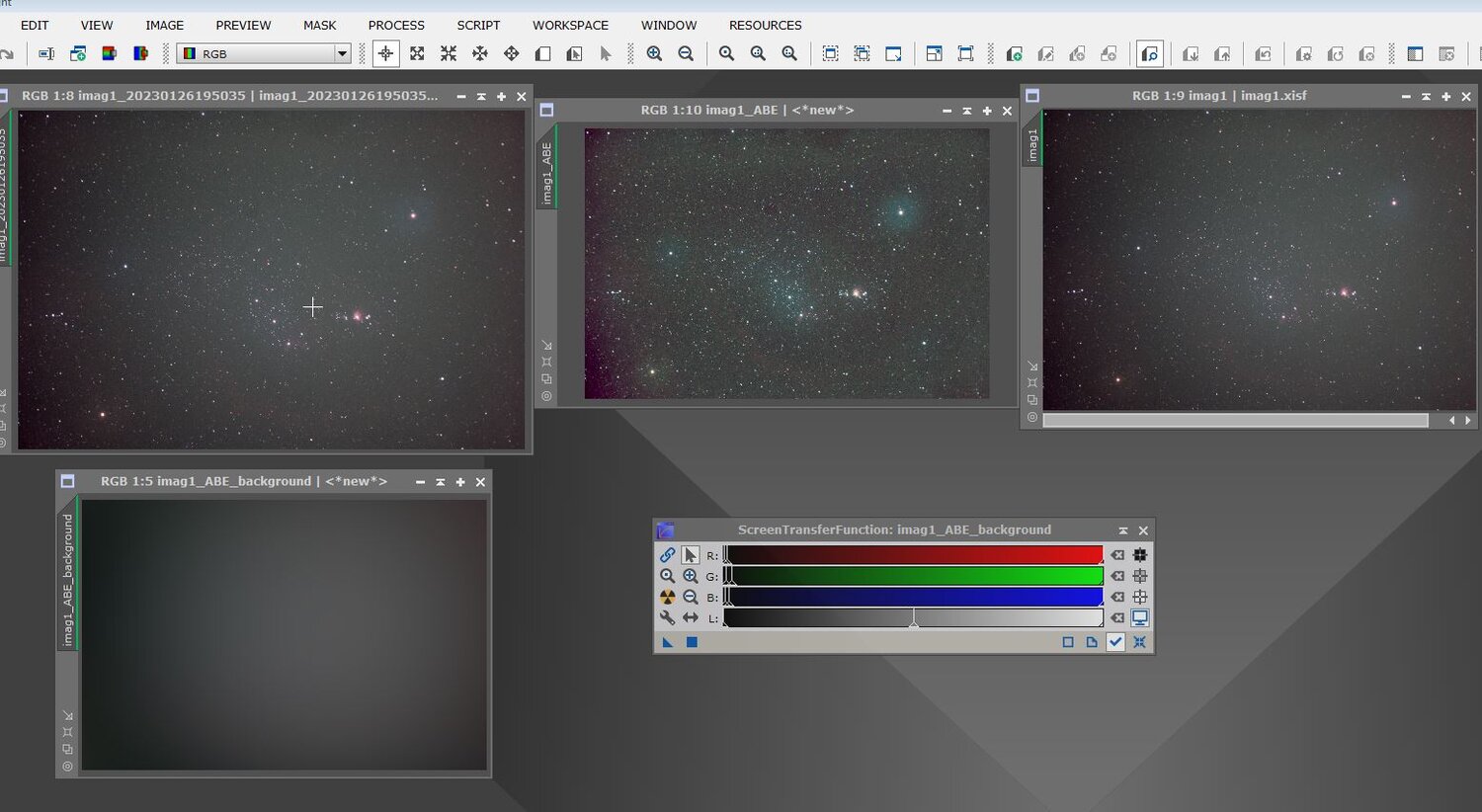Select the Zoom In tool in toolbar
This screenshot has height=812, width=1482.
654,54
